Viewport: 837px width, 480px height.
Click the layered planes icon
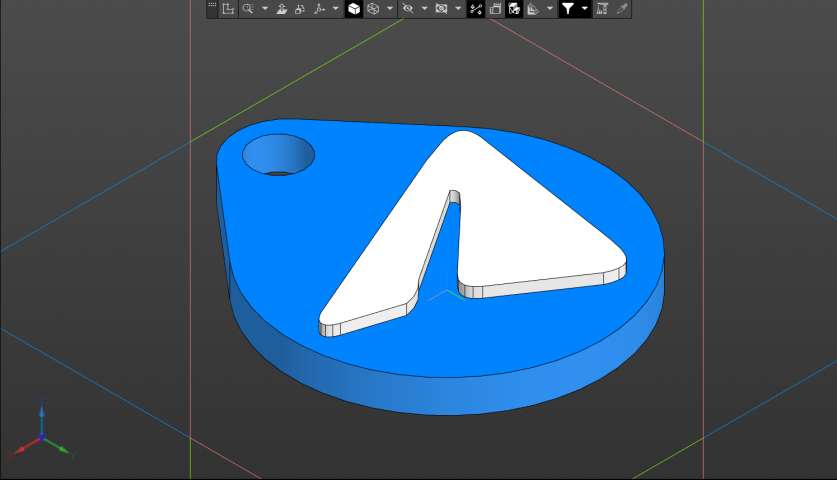tap(533, 9)
